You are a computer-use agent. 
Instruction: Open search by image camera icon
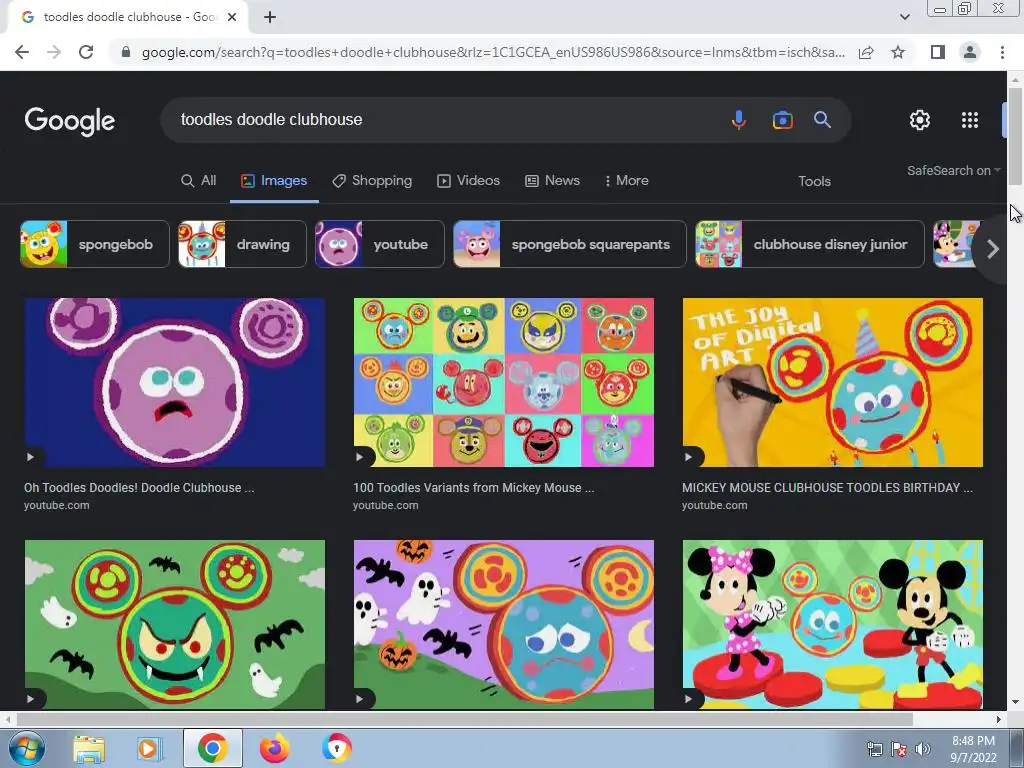click(x=782, y=120)
